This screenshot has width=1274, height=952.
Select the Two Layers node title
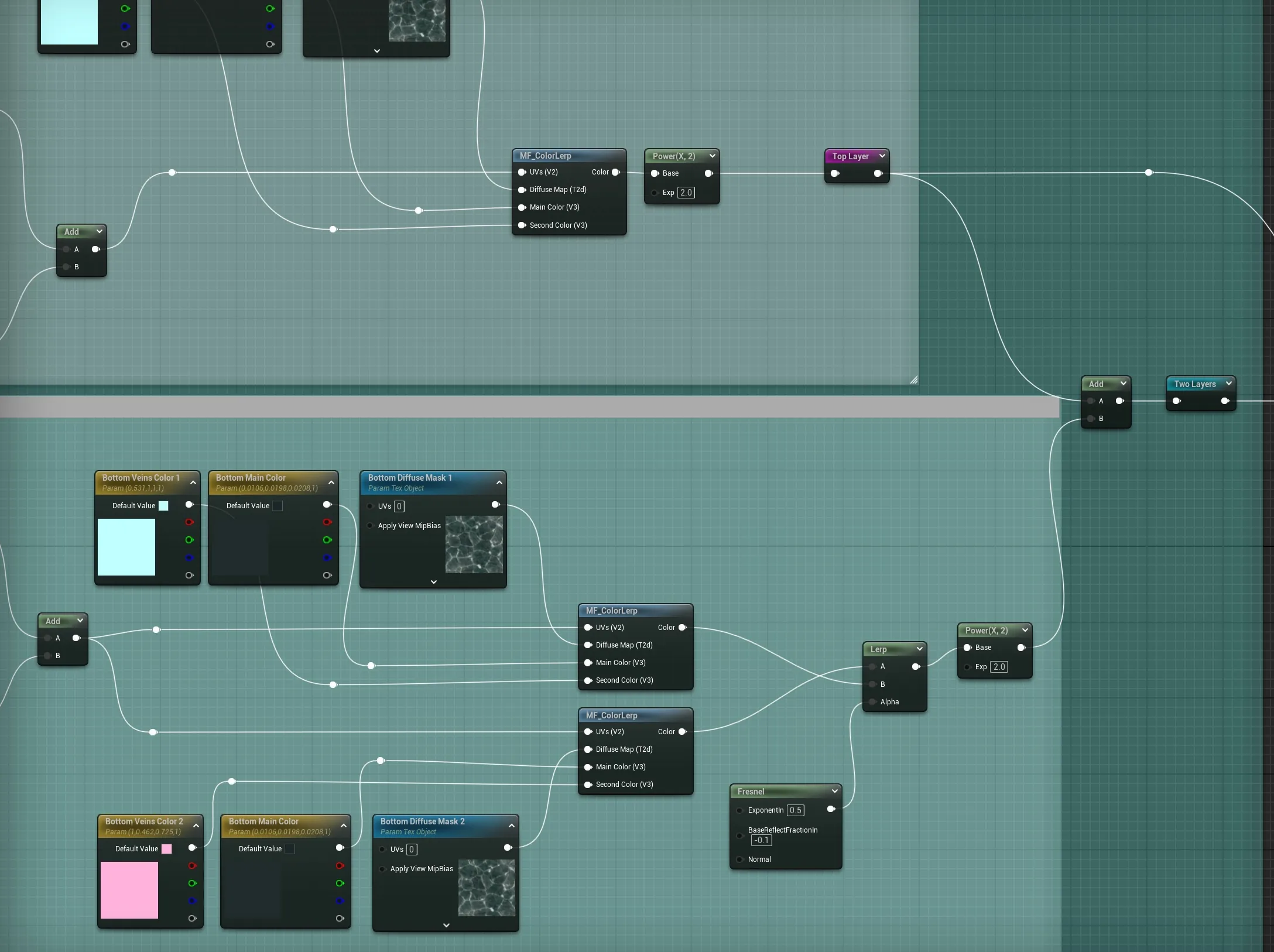coord(1195,384)
